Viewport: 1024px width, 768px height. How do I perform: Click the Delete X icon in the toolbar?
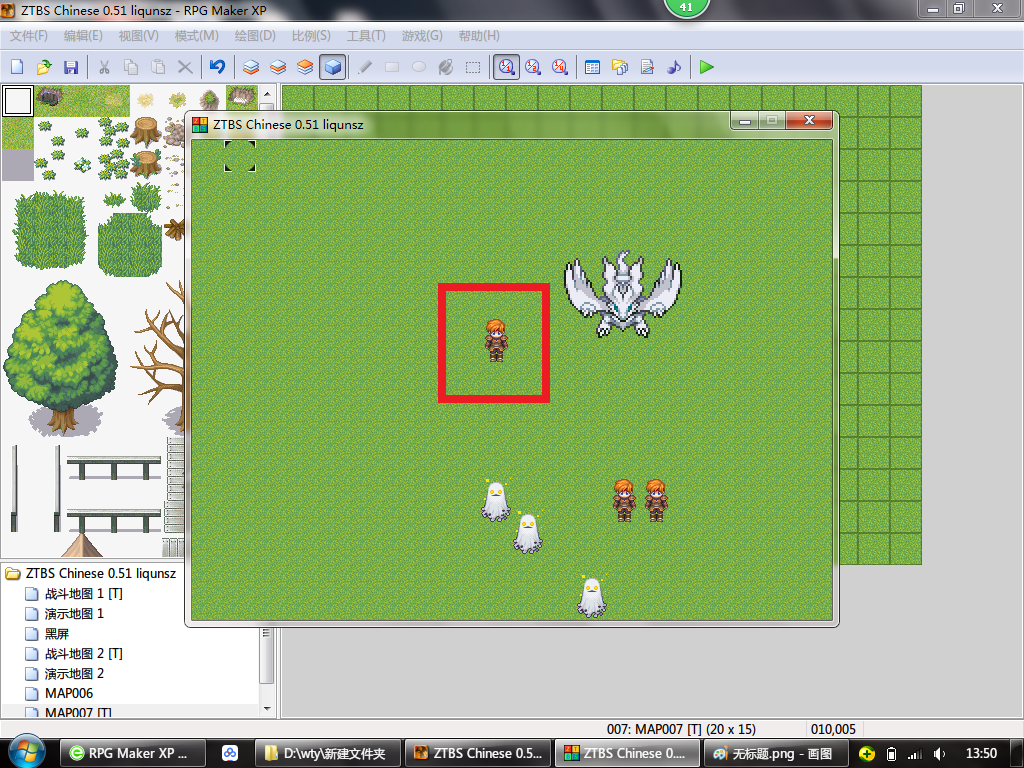[x=185, y=67]
